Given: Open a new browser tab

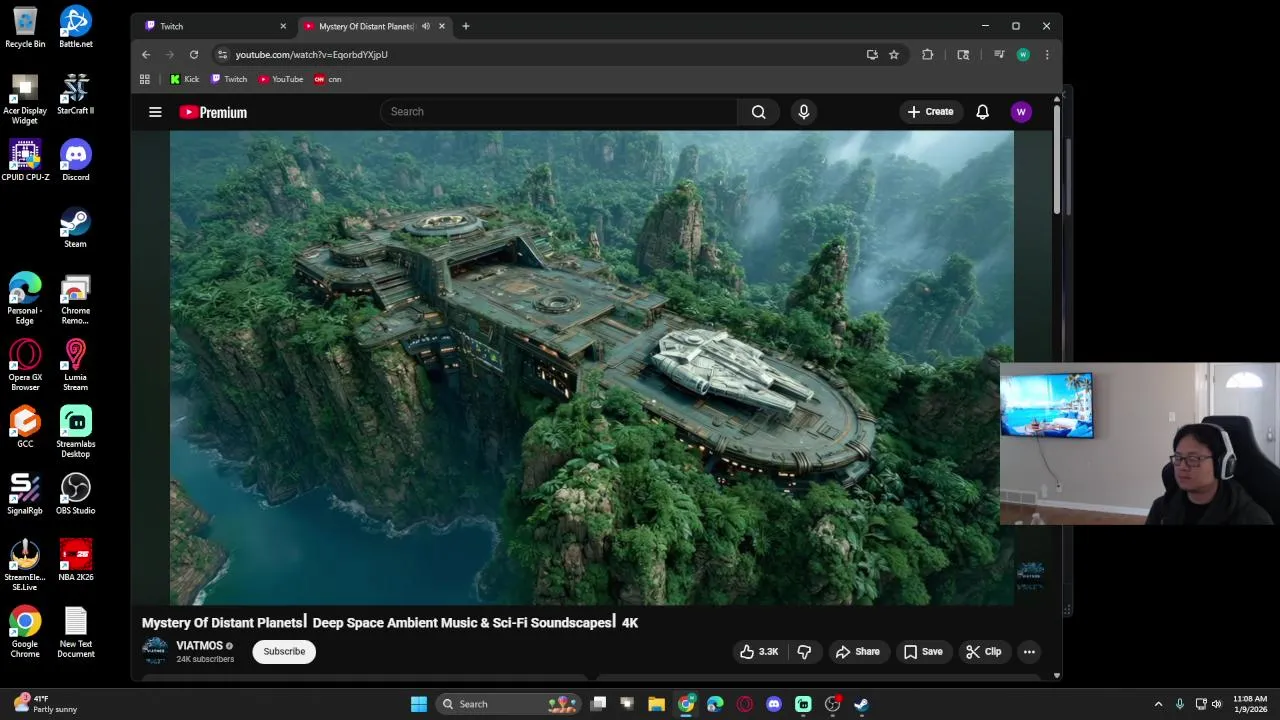Looking at the screenshot, I should point(466,26).
